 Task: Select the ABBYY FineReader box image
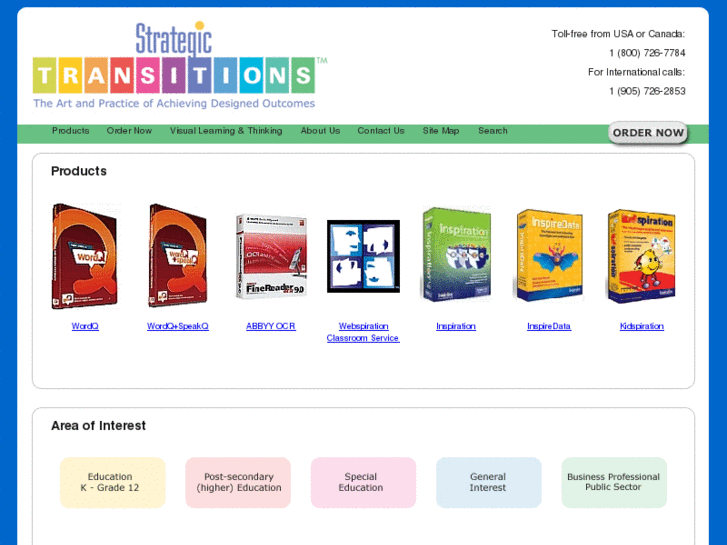coord(271,256)
